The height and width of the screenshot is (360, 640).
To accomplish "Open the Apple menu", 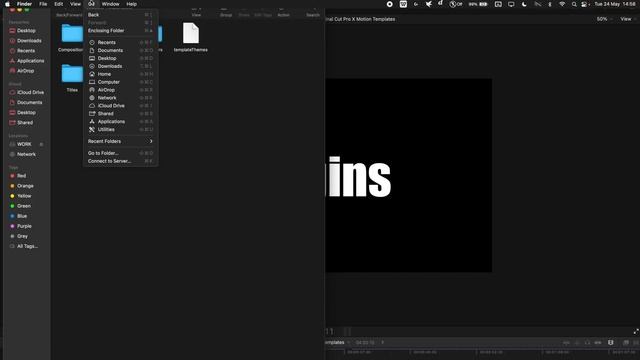I will click(x=7, y=4).
